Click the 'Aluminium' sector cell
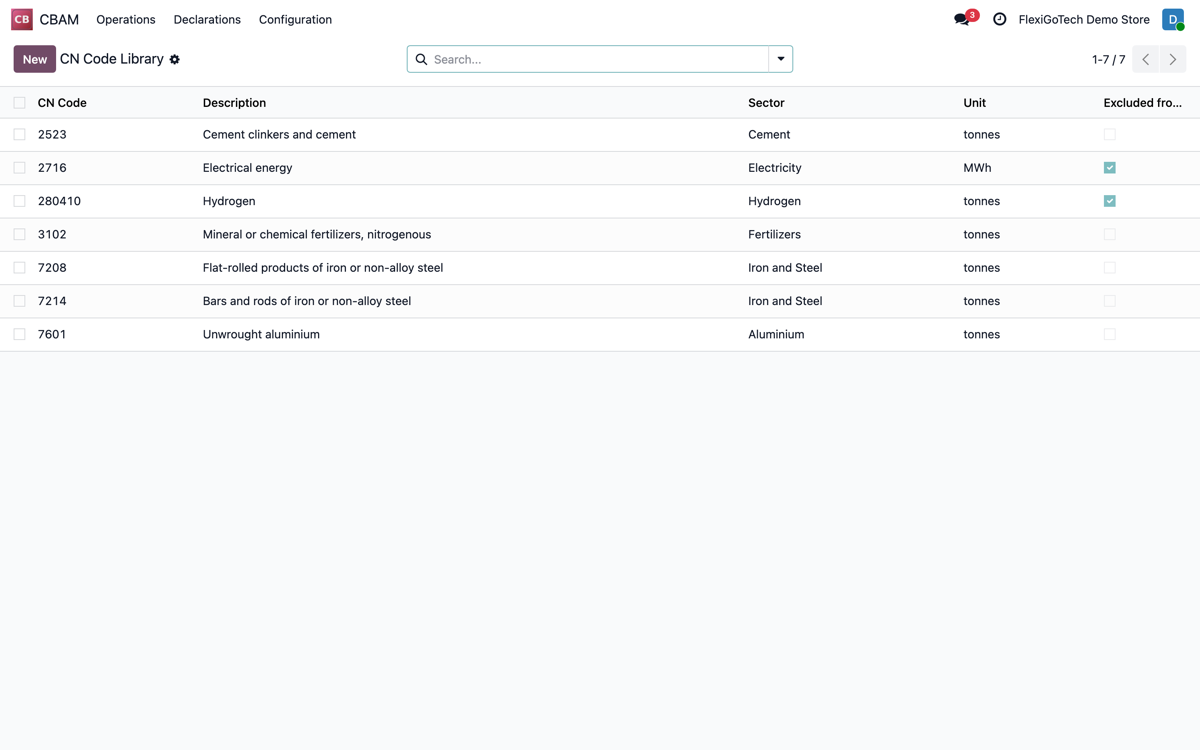Viewport: 1200px width, 750px height. click(776, 334)
